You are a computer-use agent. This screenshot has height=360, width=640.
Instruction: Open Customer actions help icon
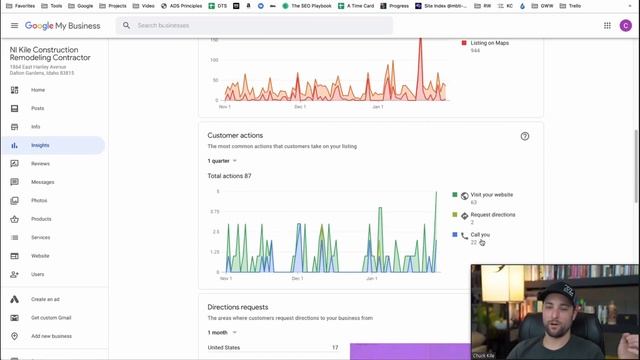pos(525,136)
